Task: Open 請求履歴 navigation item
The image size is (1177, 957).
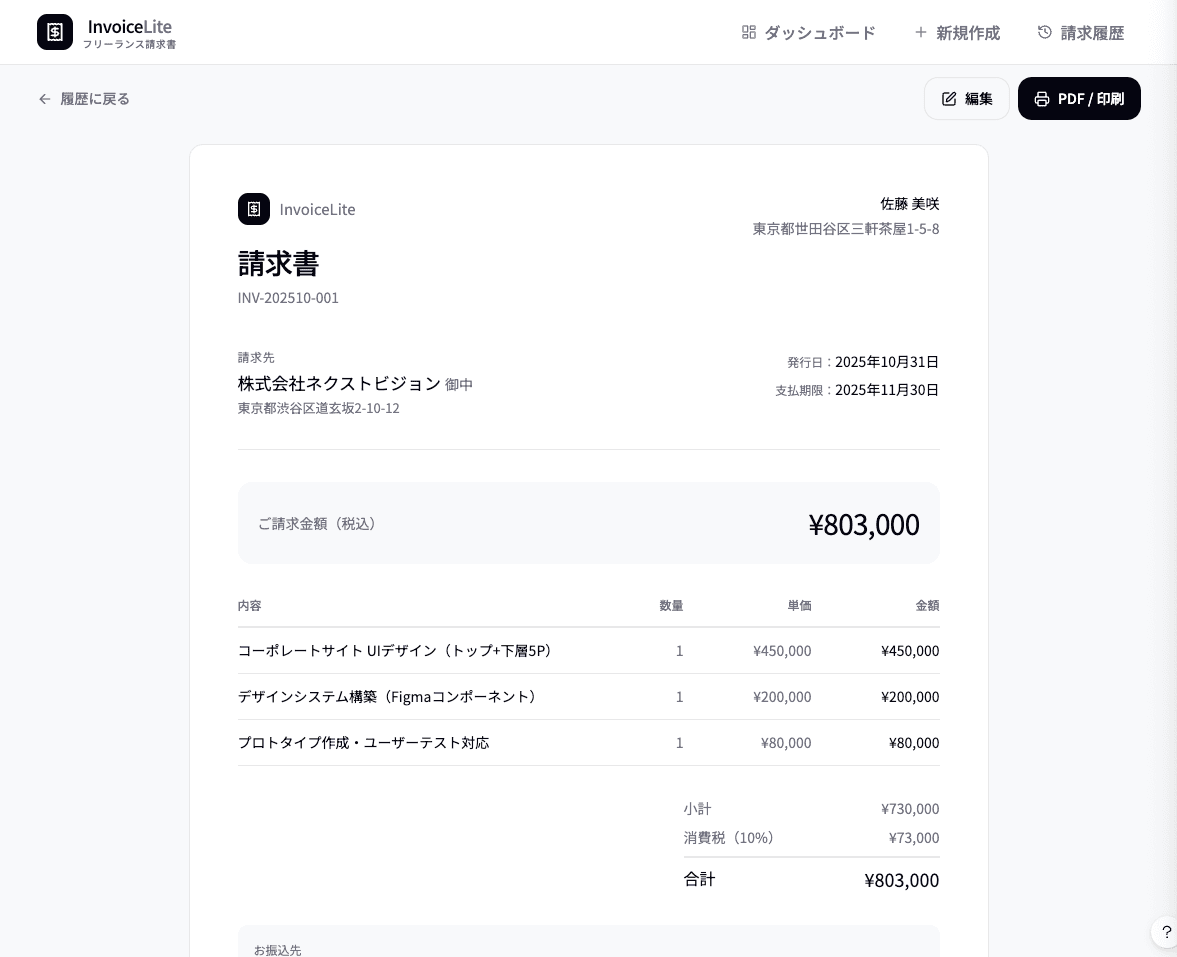Action: point(1092,33)
